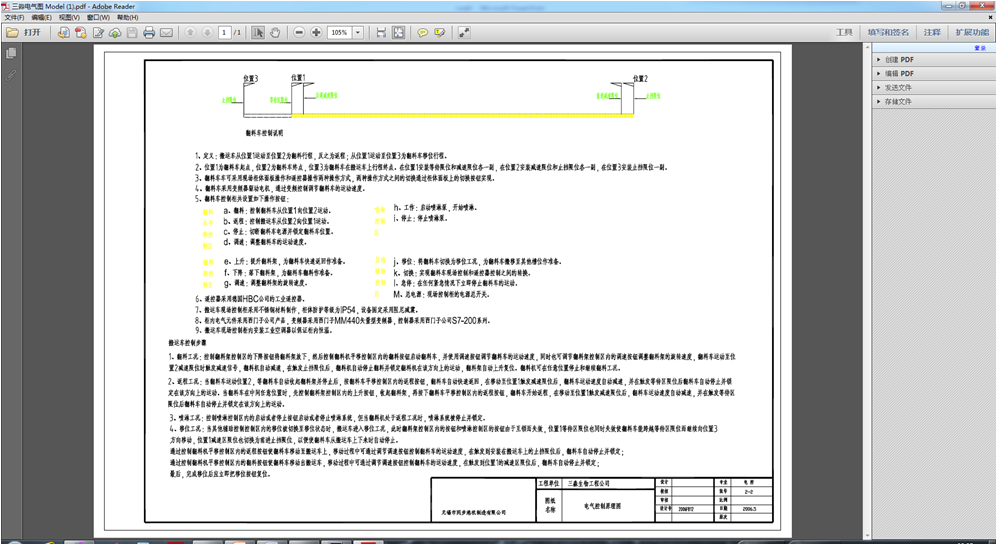Expand the 编辑 PDF section
Screen dimensions: 997x545
coord(898,74)
